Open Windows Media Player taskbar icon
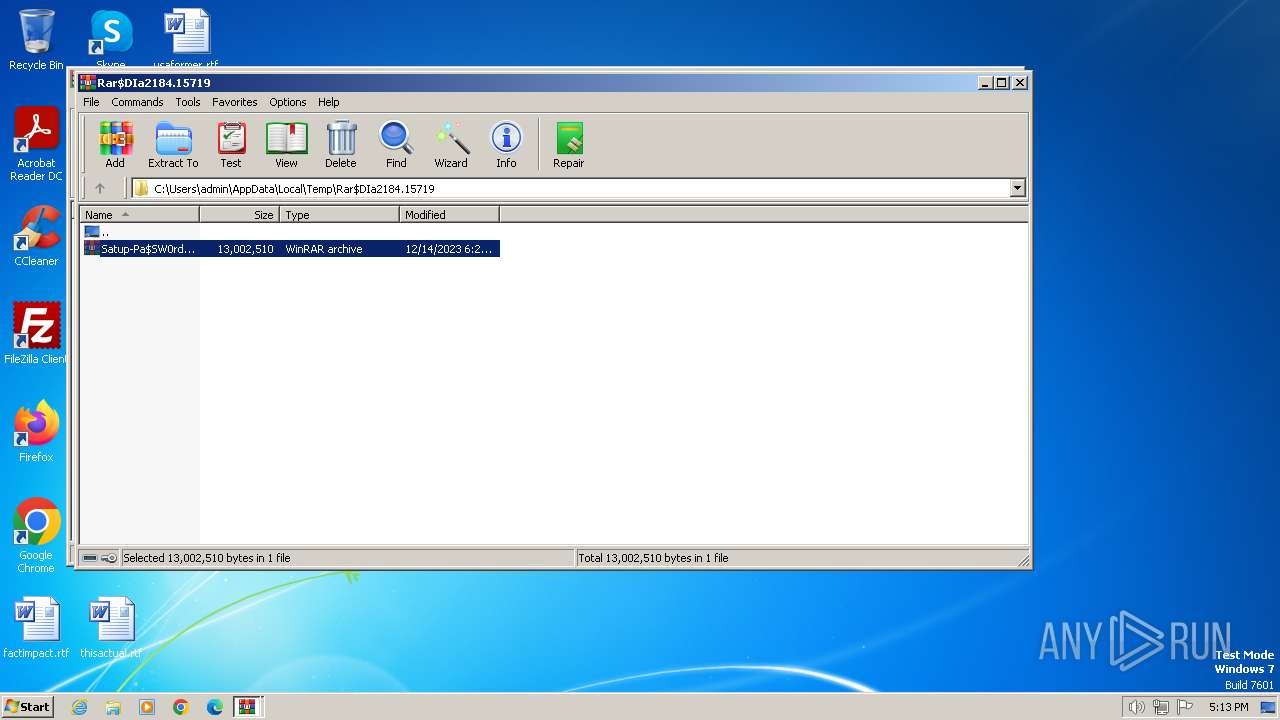Viewport: 1280px width, 720px height. (x=147, y=707)
